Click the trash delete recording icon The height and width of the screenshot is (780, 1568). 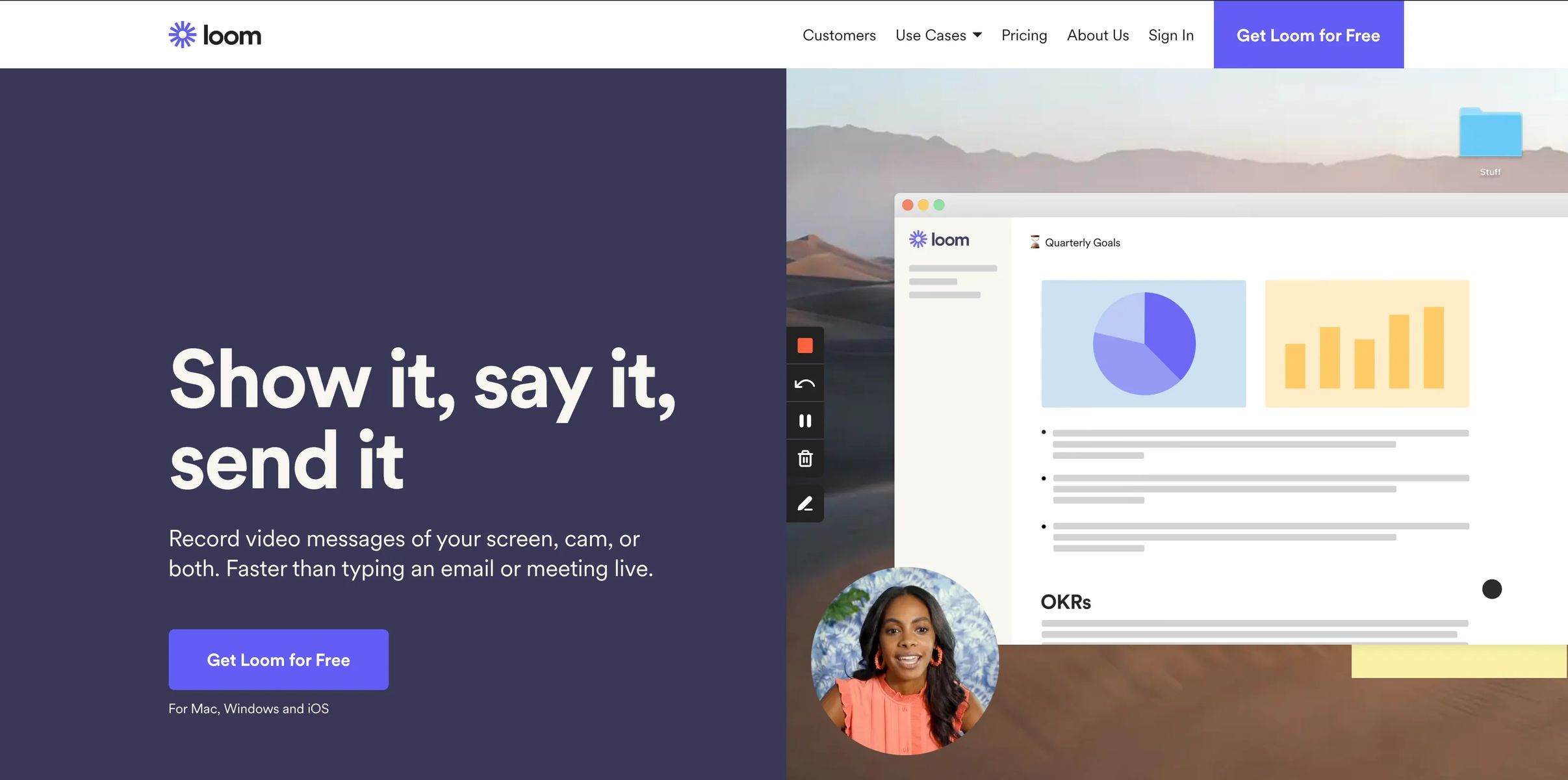coord(804,459)
